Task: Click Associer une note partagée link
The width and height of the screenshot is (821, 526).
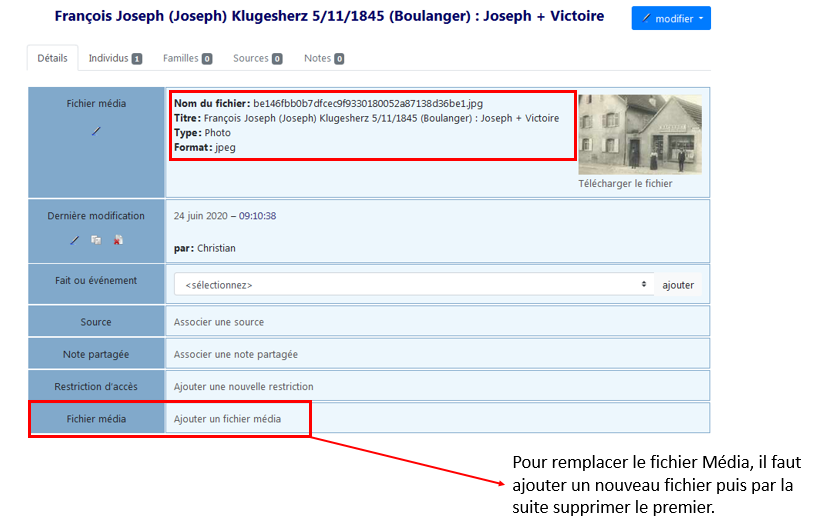Action: coord(235,354)
